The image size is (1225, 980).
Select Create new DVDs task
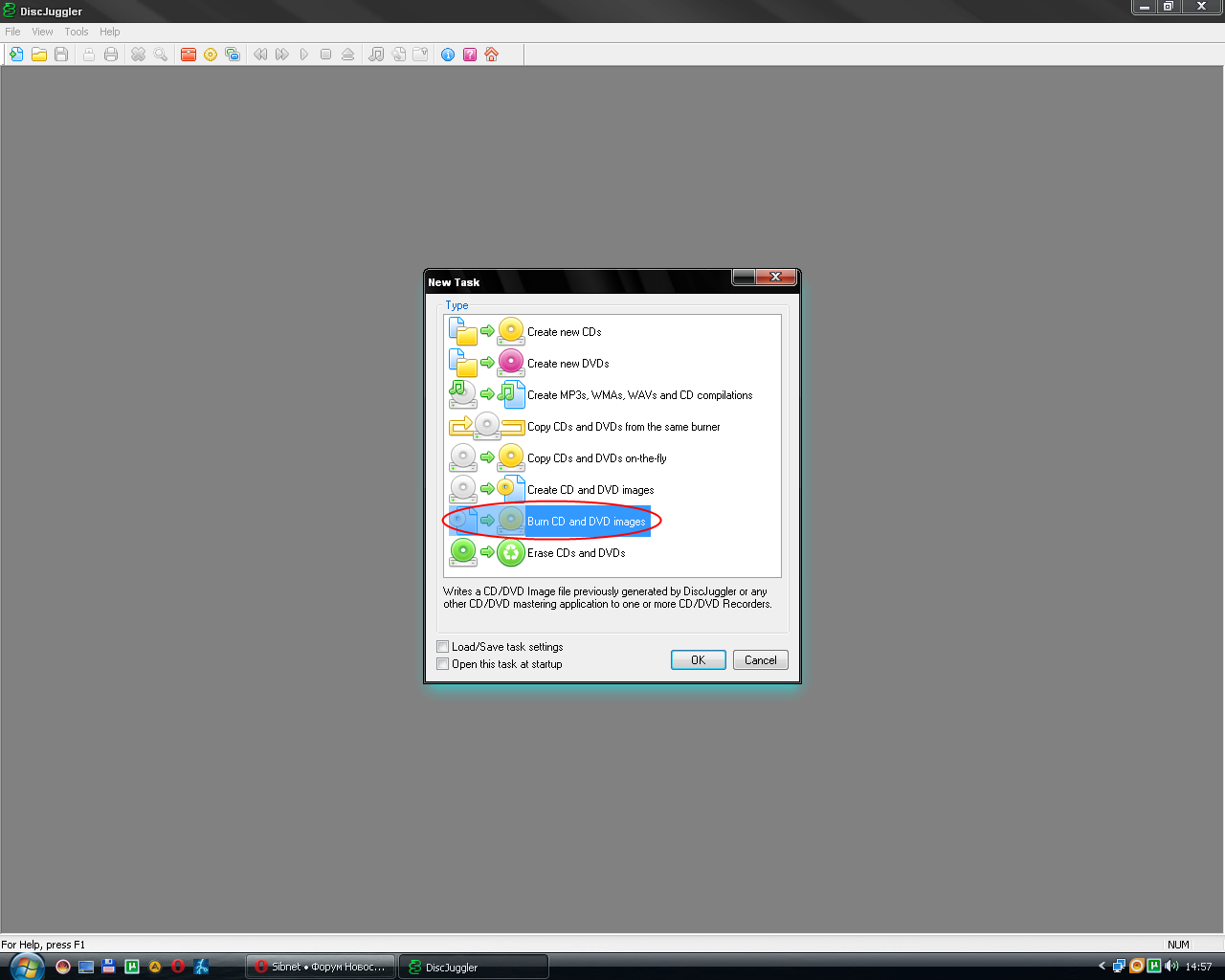(x=529, y=364)
